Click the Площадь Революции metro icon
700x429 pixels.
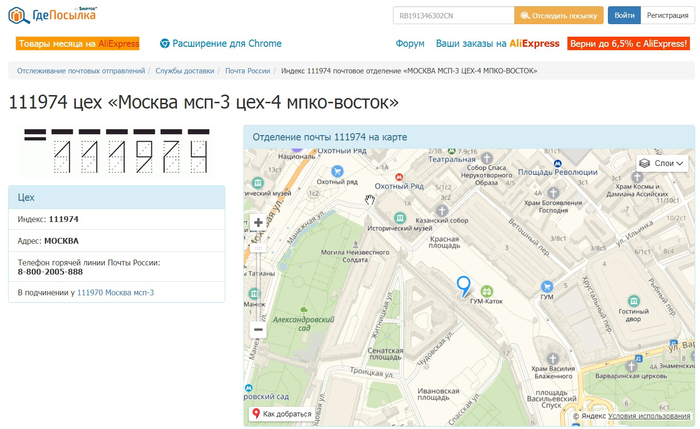pyautogui.click(x=557, y=163)
